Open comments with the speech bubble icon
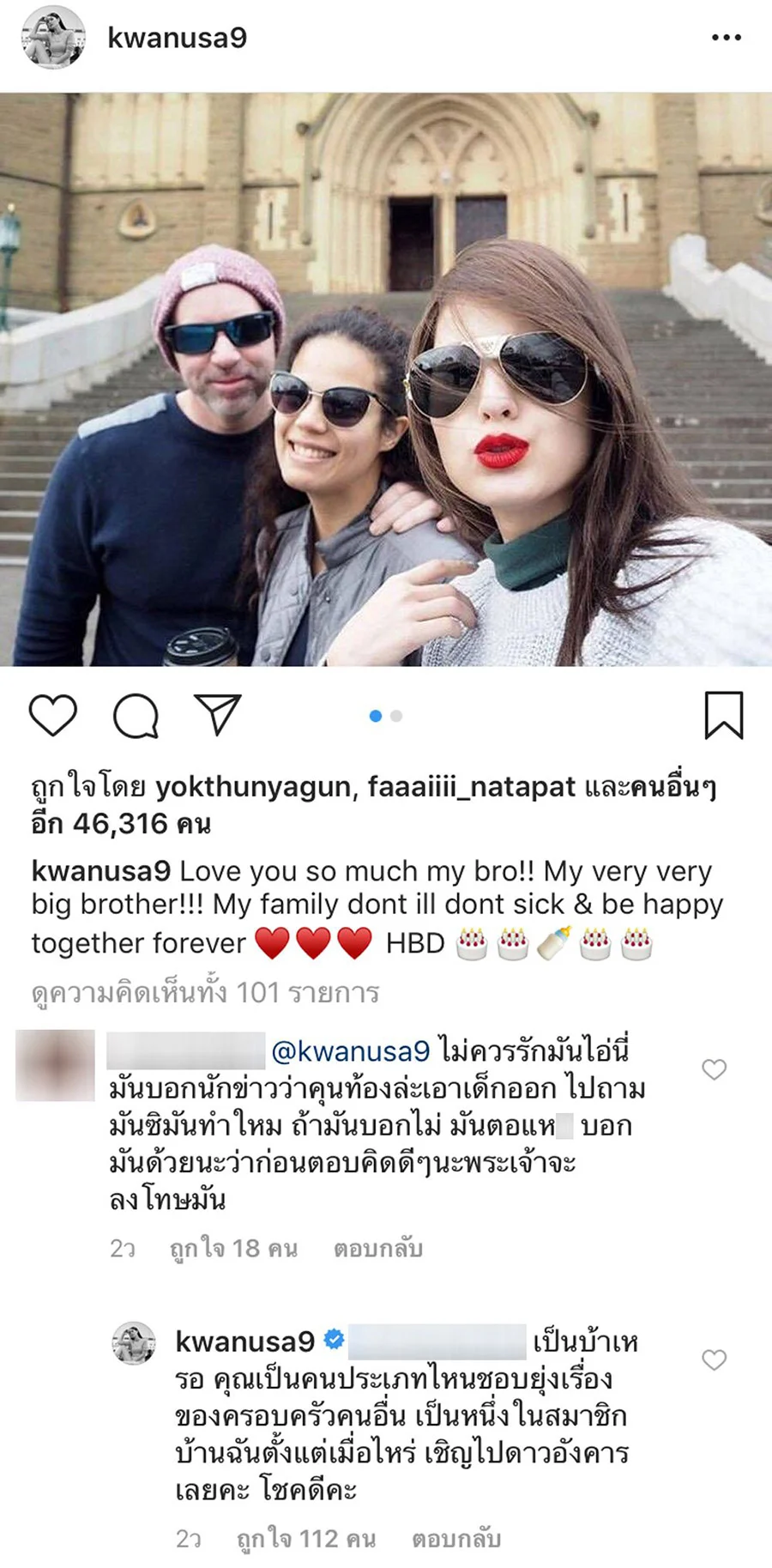This screenshot has width=772, height=1568. pyautogui.click(x=136, y=716)
